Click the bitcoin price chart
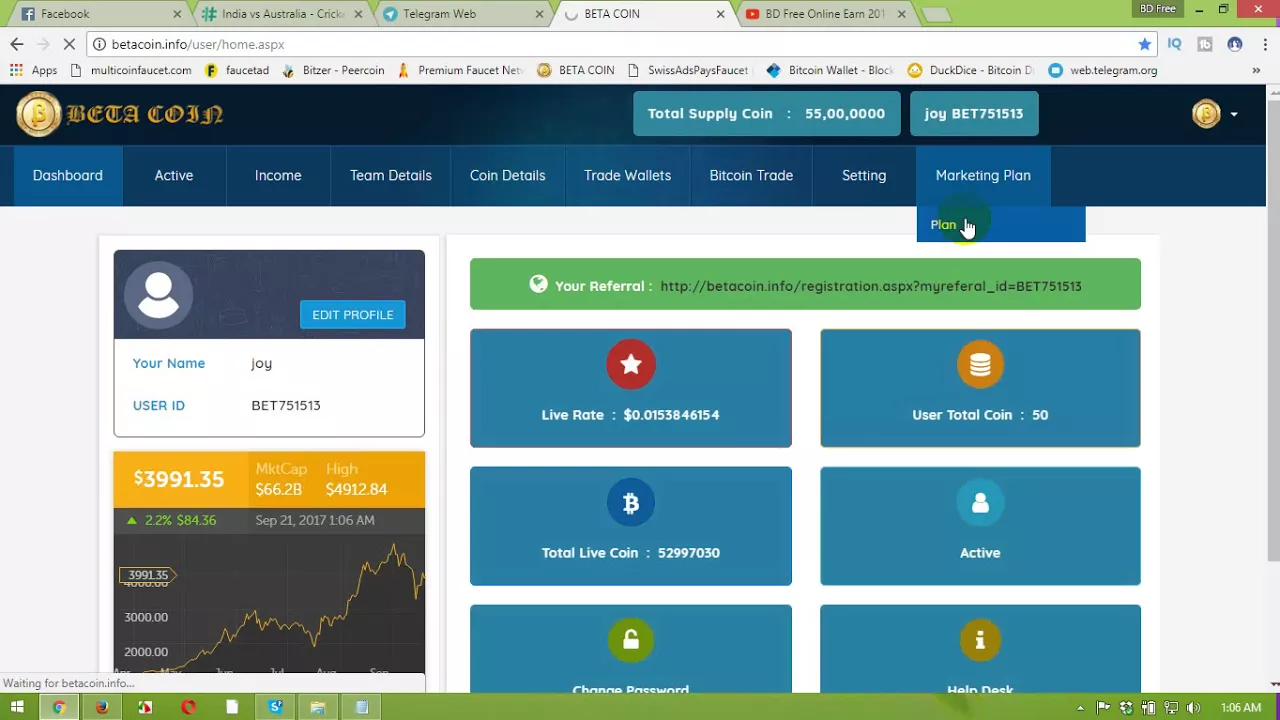This screenshot has width=1280, height=720. click(x=269, y=605)
